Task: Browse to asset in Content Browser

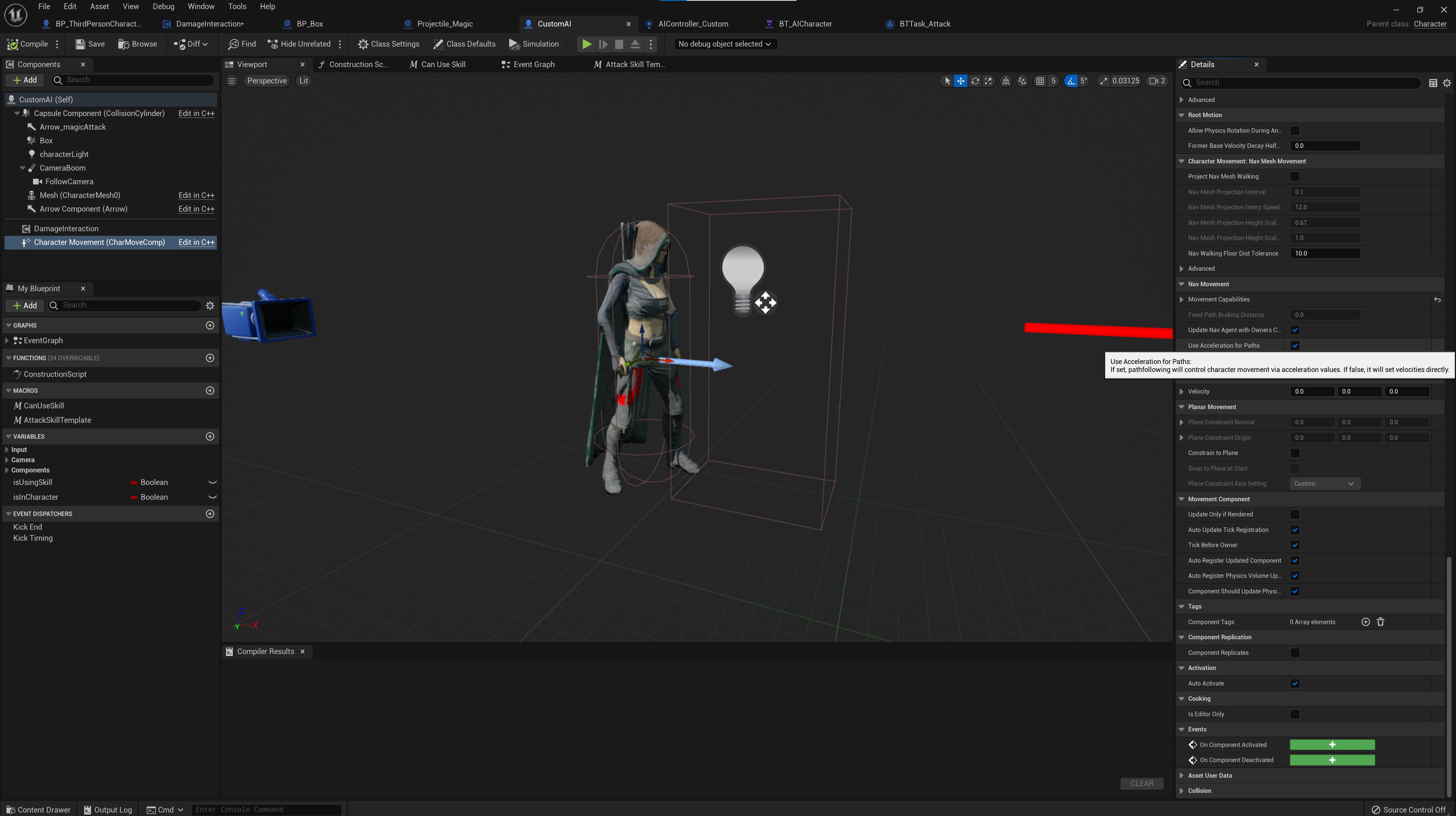Action: point(137,44)
